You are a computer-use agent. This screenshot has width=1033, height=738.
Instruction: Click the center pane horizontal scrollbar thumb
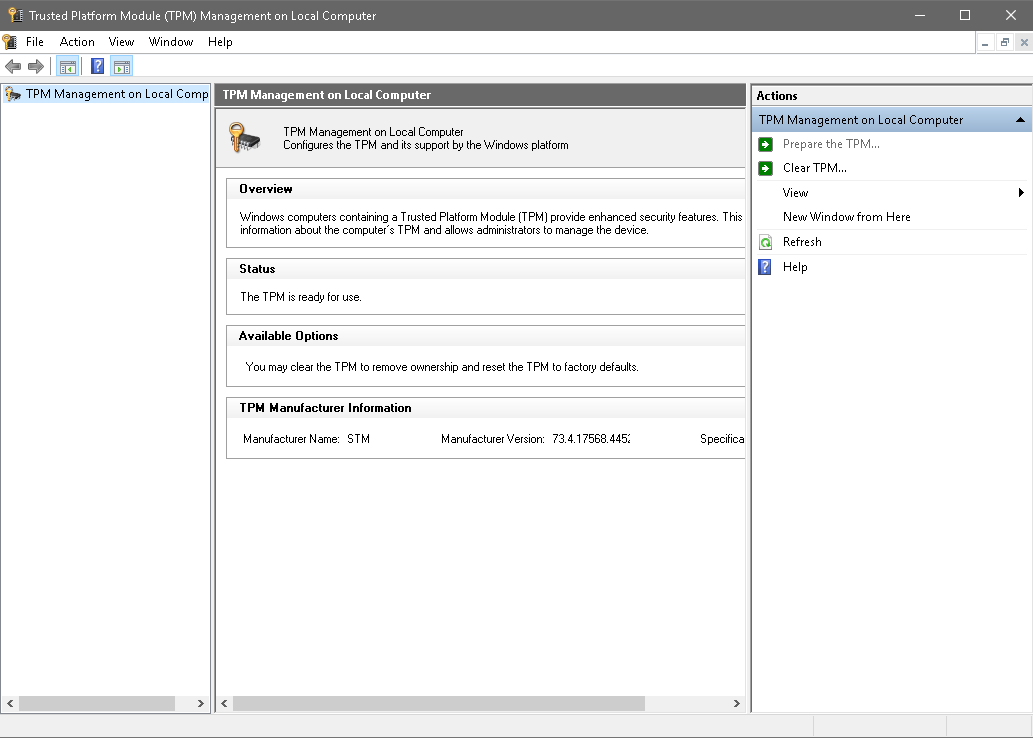[439, 704]
